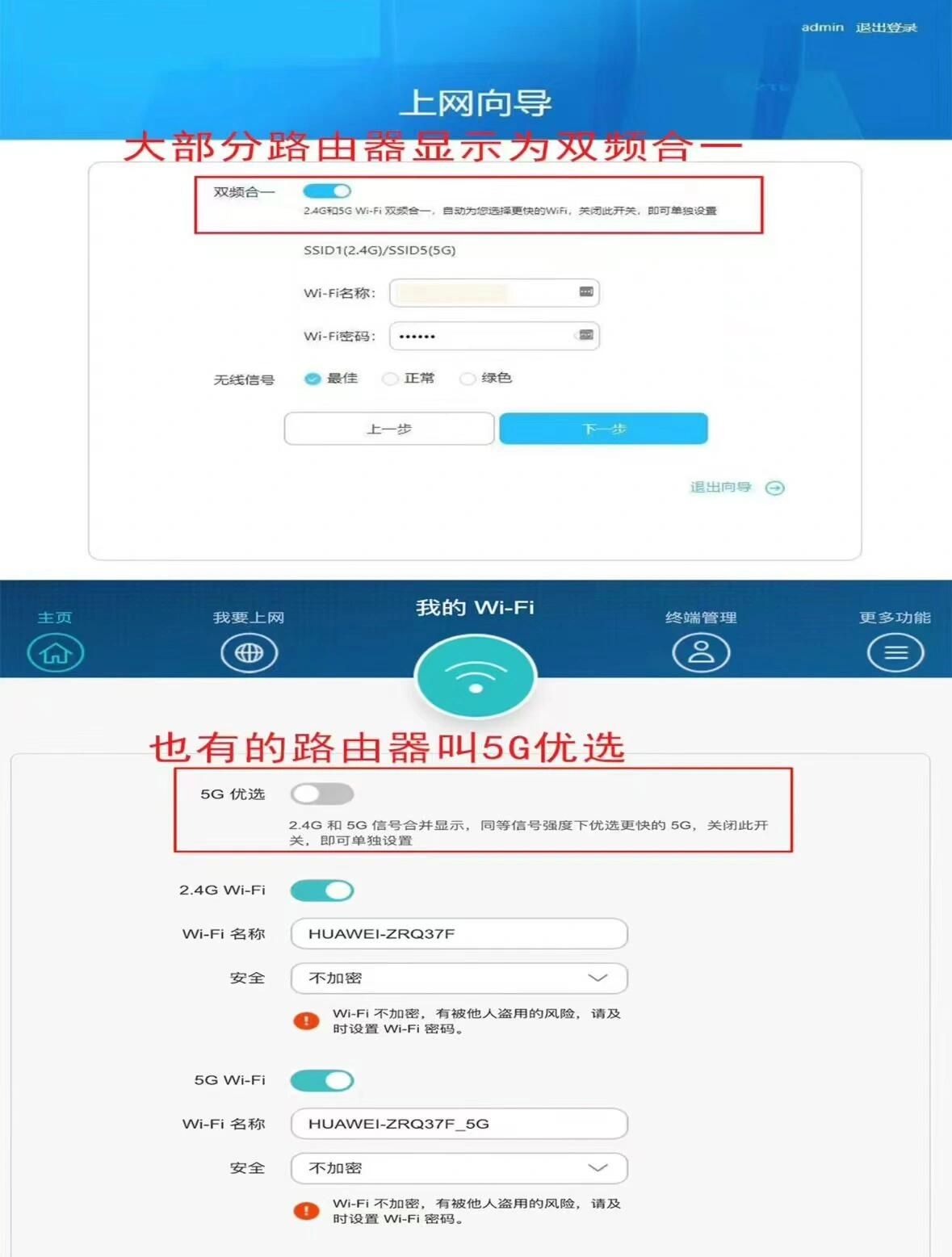Open 我要上网 globe icon
952x1257 pixels.
tap(249, 652)
